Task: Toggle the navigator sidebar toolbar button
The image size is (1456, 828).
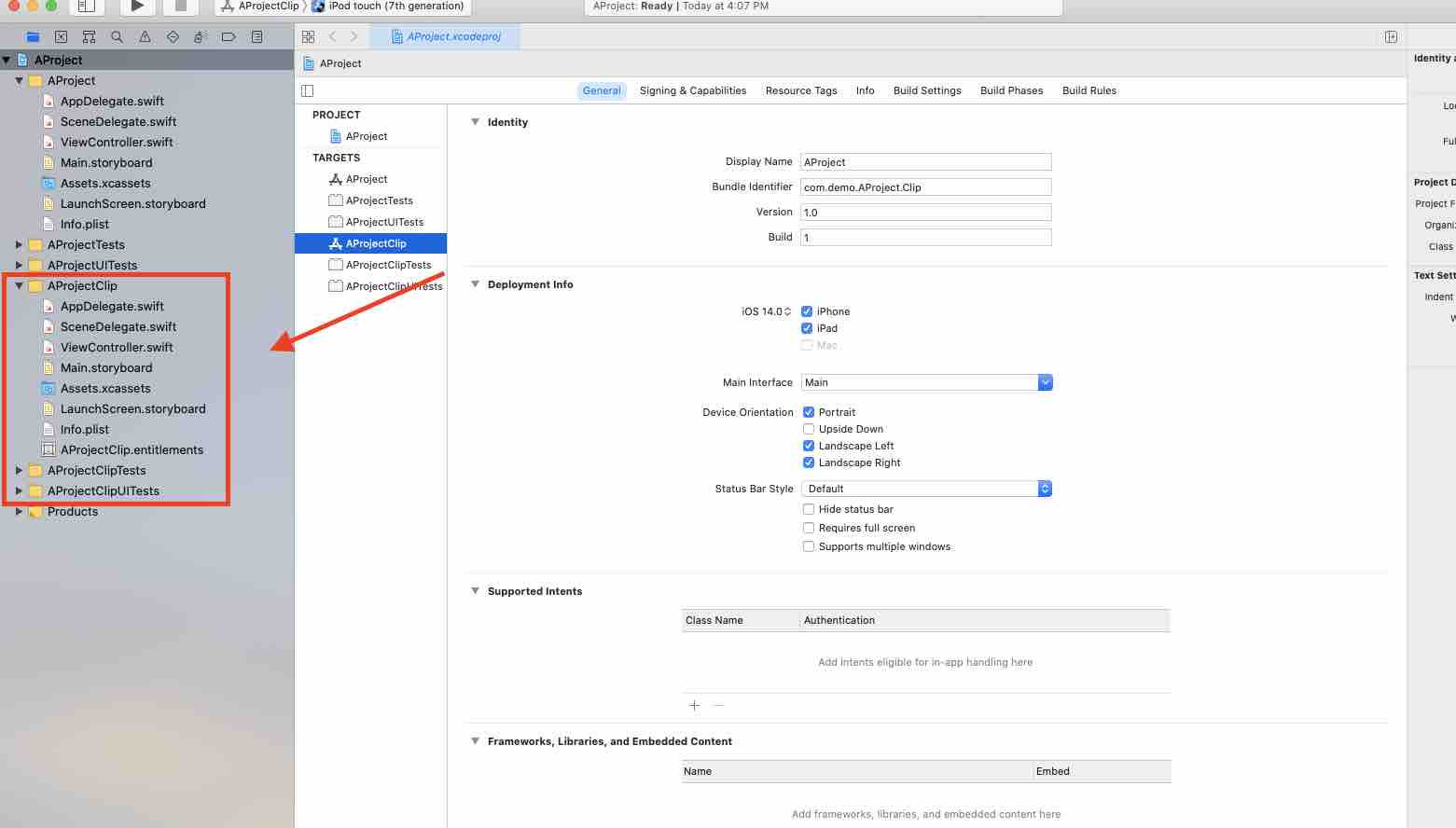Action: (86, 6)
